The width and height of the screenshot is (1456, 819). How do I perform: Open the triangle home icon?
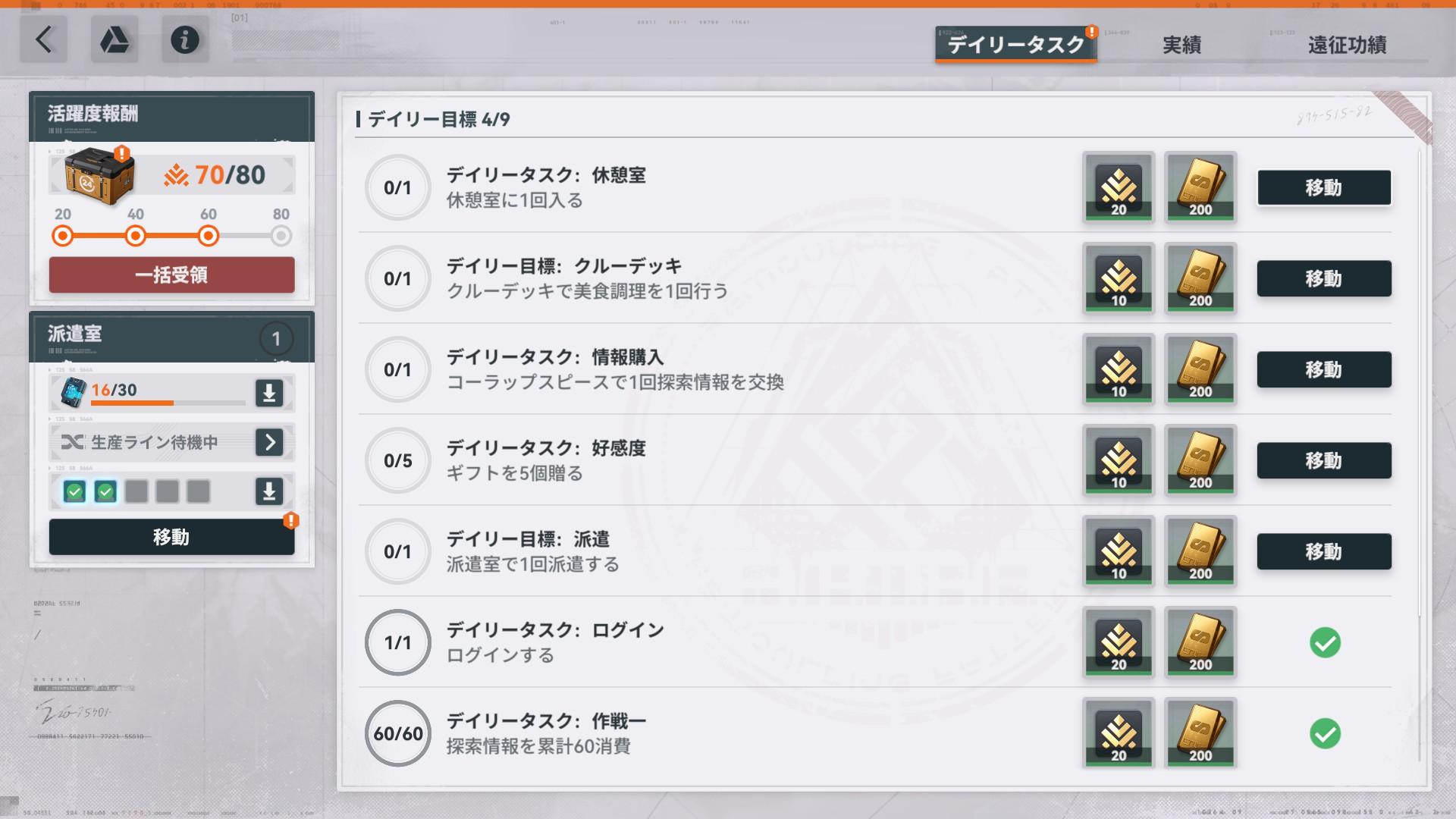(115, 39)
